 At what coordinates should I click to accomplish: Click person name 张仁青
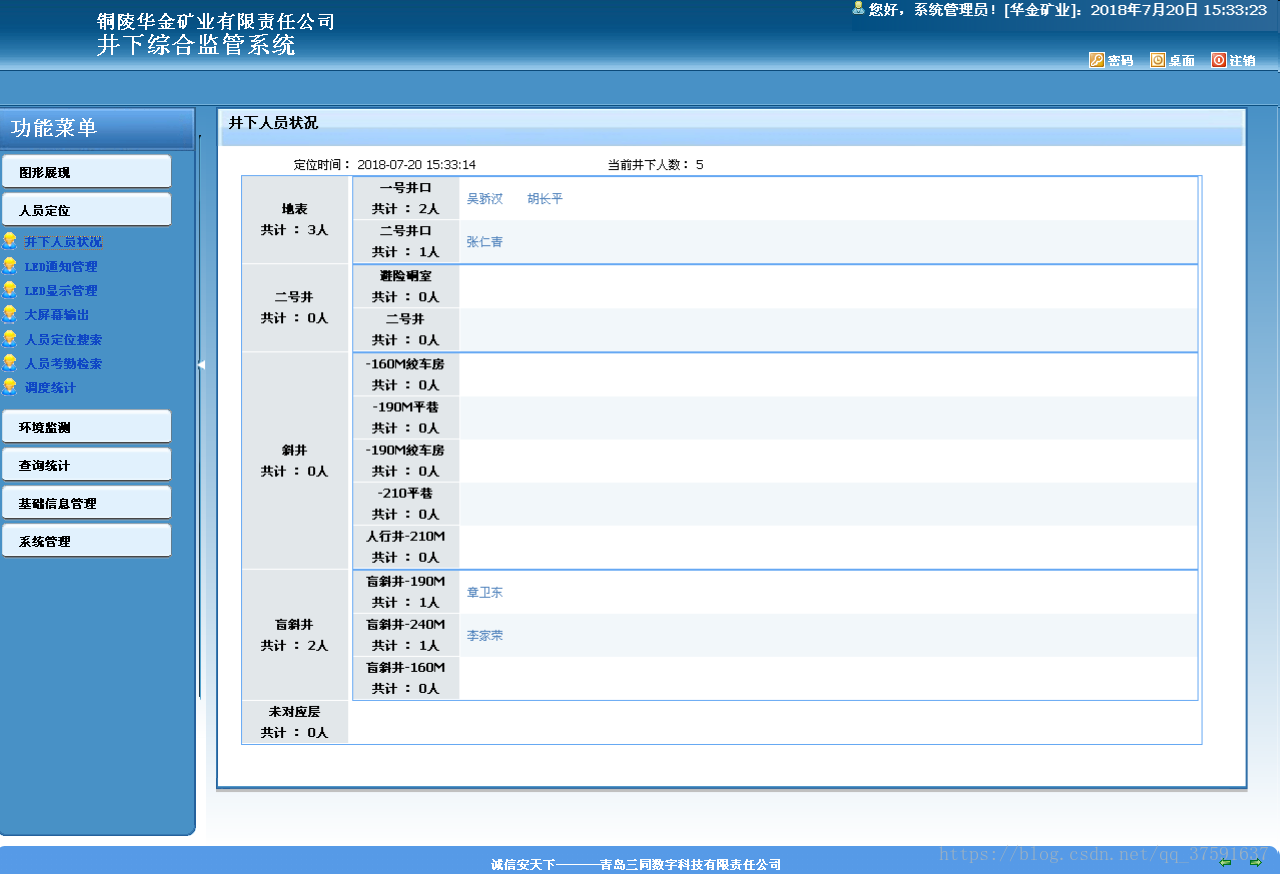(x=485, y=242)
